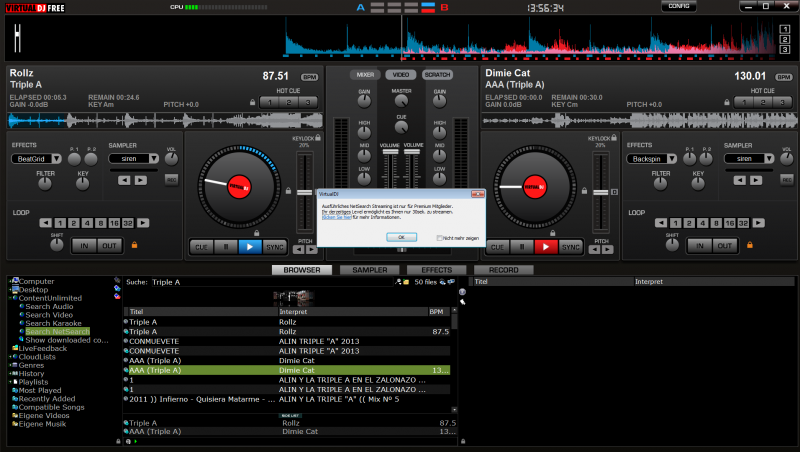The image size is (800, 452).
Task: Play the right deck track
Action: click(x=546, y=247)
